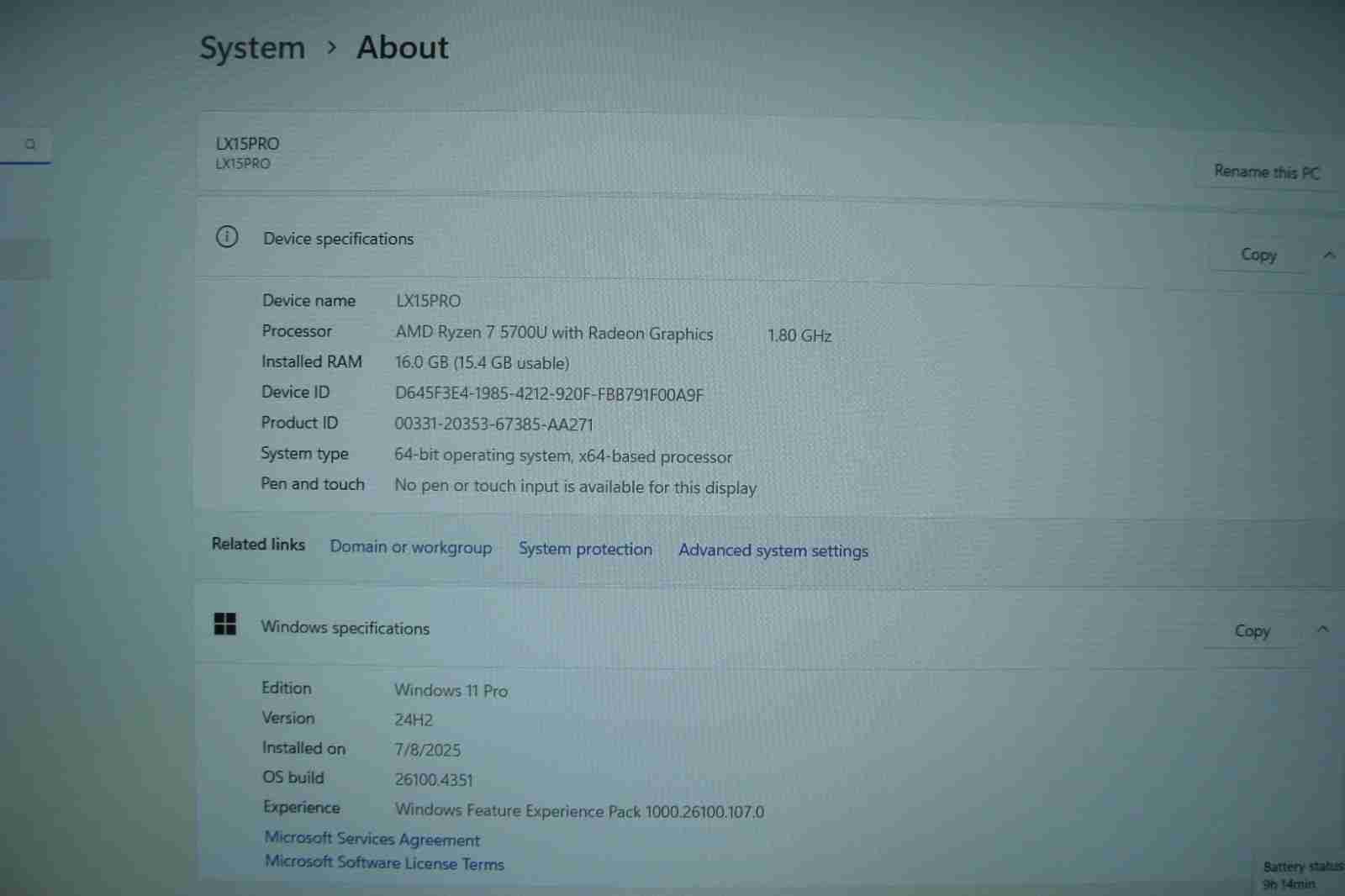
Task: Open System protection settings
Action: (x=585, y=549)
